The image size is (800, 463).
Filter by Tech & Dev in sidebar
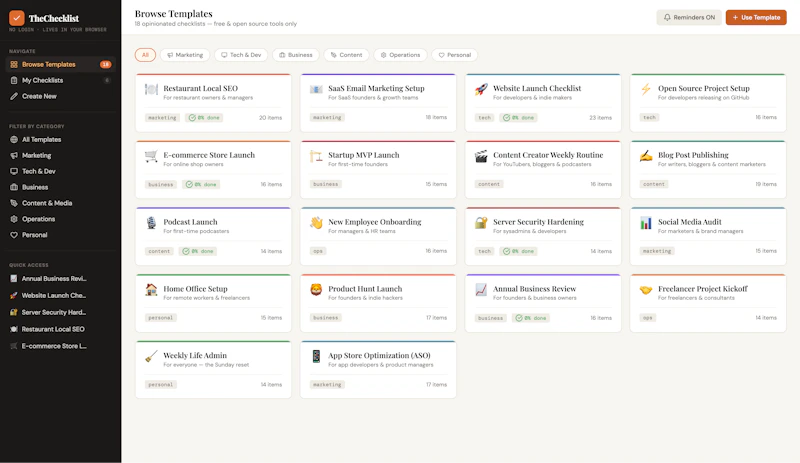click(x=60, y=171)
